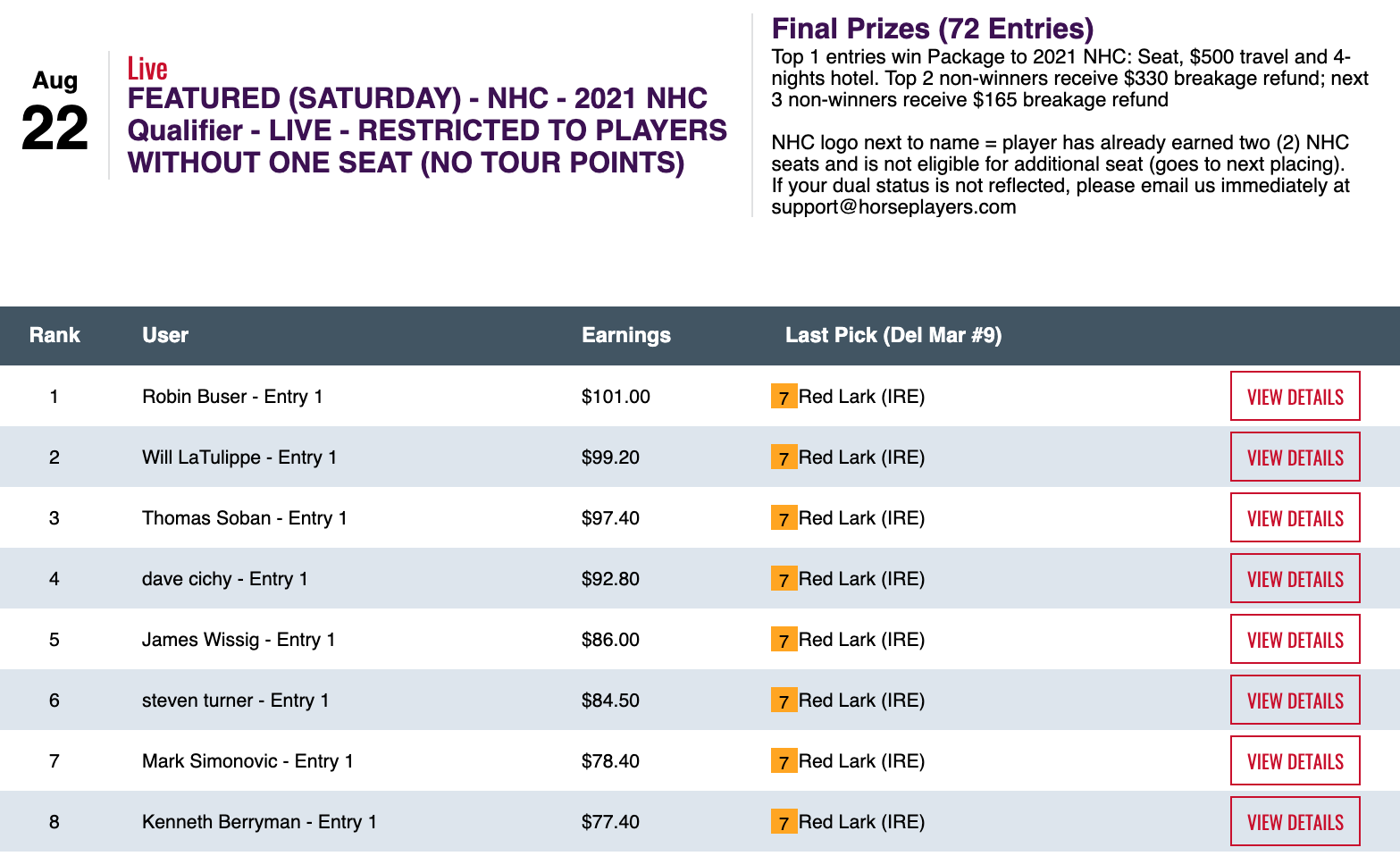Click the orange 7 badge for dave cichy
Image resolution: width=1400 pixels, height=856 pixels.
point(784,579)
